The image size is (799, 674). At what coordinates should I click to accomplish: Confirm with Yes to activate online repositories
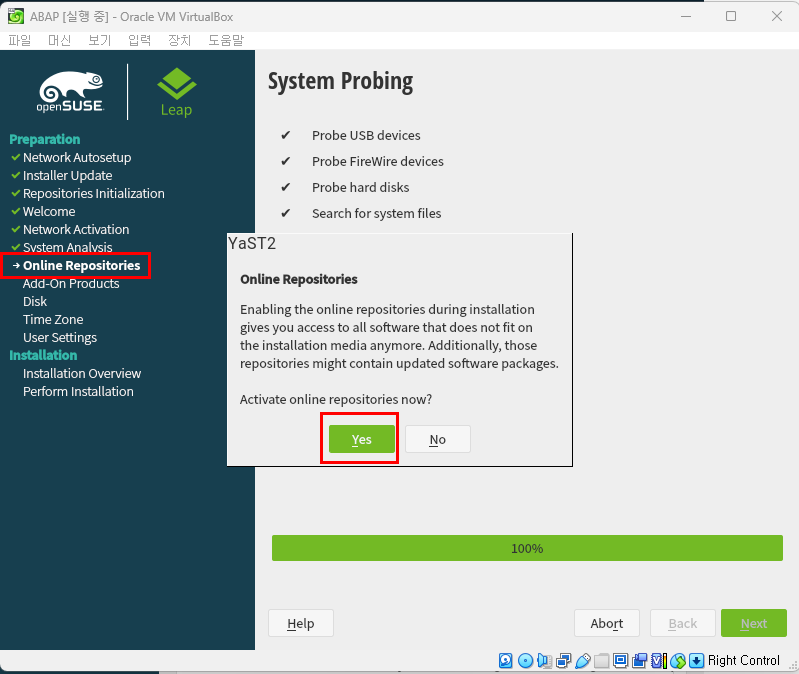click(x=362, y=439)
